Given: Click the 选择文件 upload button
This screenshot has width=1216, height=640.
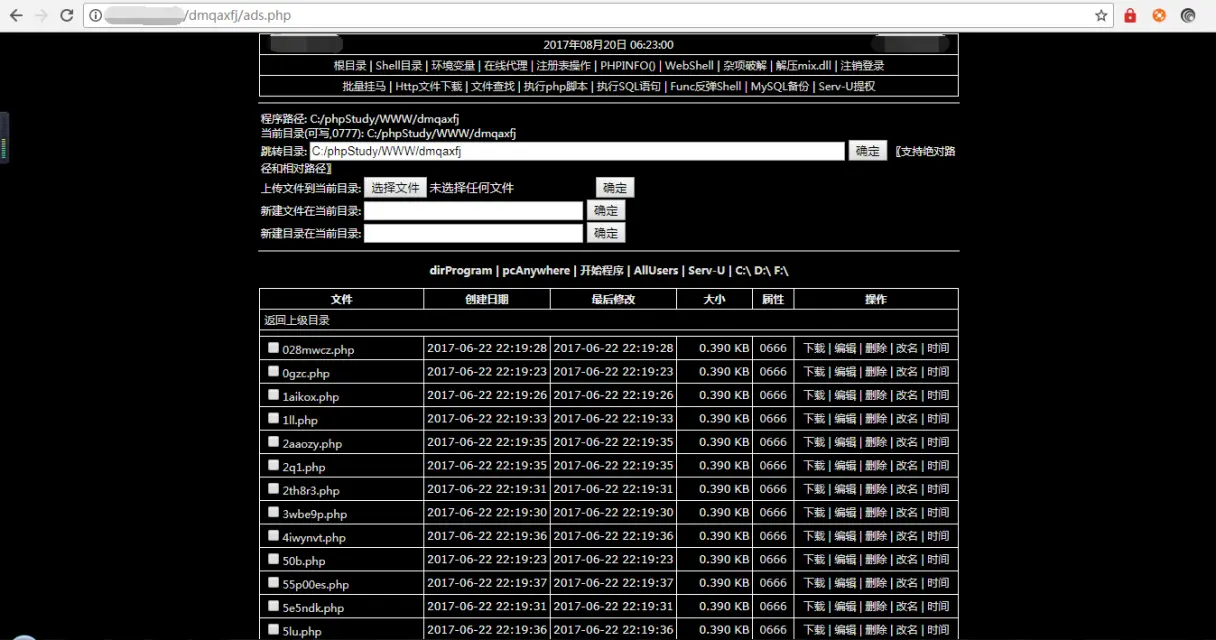Looking at the screenshot, I should point(395,188).
